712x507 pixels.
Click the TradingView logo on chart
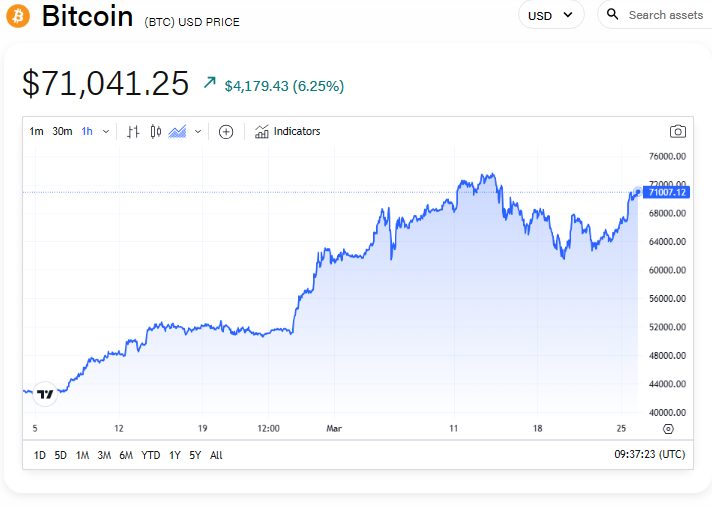point(45,393)
